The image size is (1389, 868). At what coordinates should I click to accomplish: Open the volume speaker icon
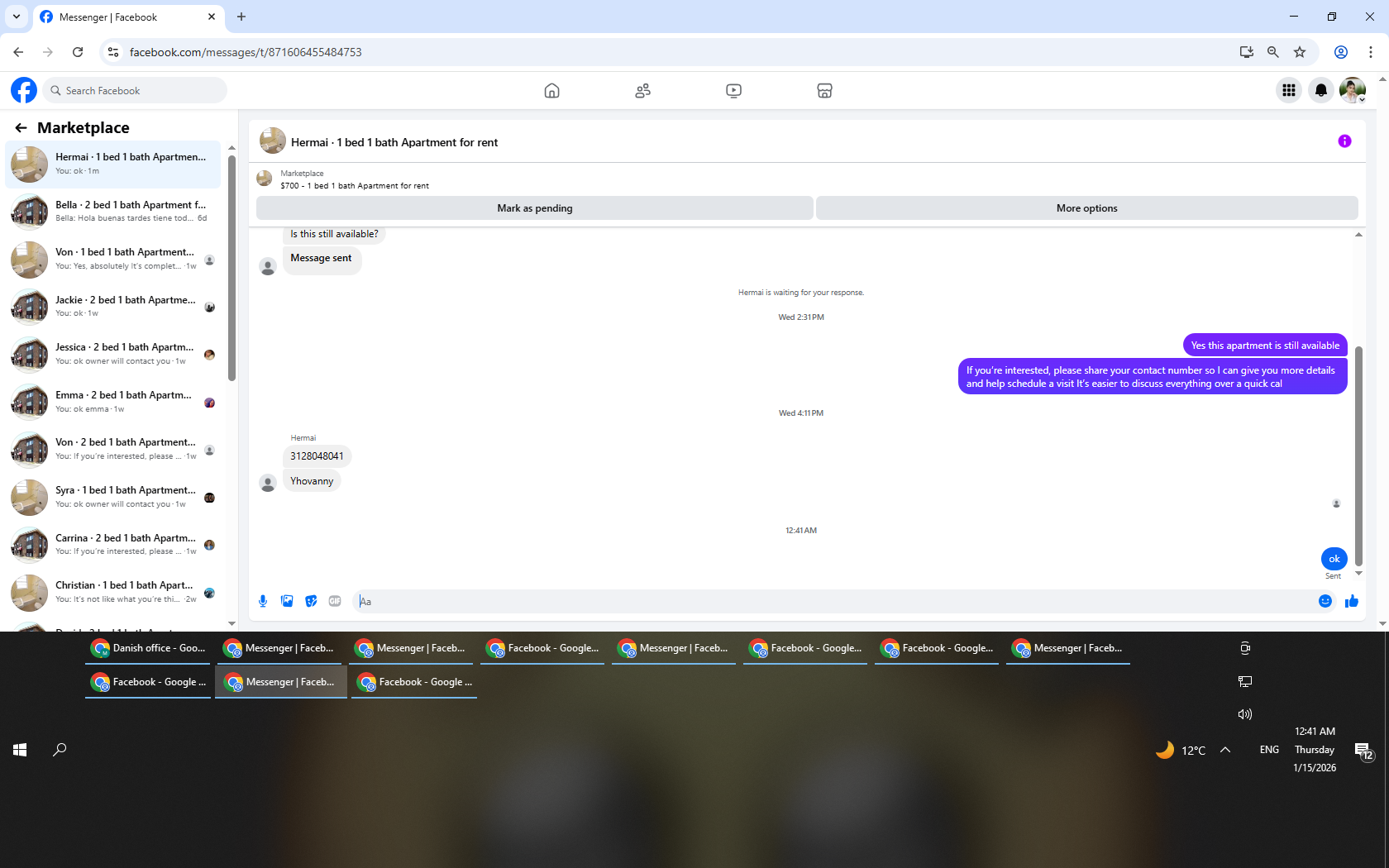pos(1245,714)
